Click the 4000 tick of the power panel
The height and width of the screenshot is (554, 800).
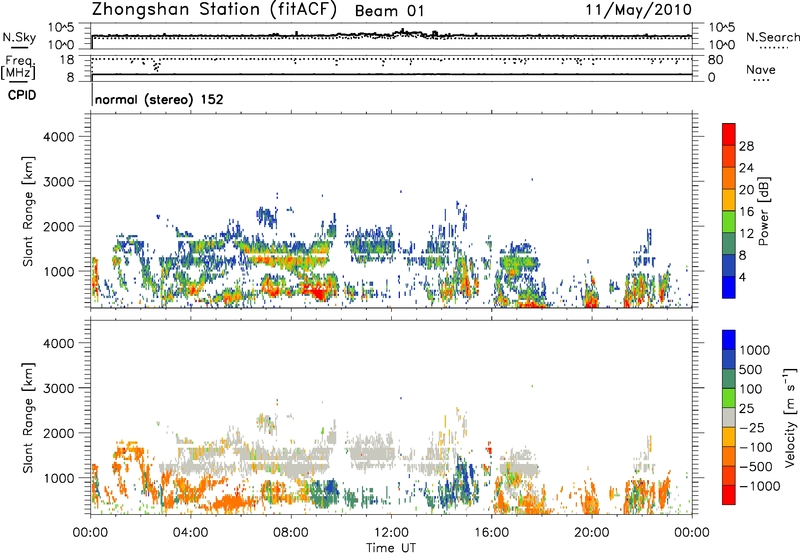point(59,137)
